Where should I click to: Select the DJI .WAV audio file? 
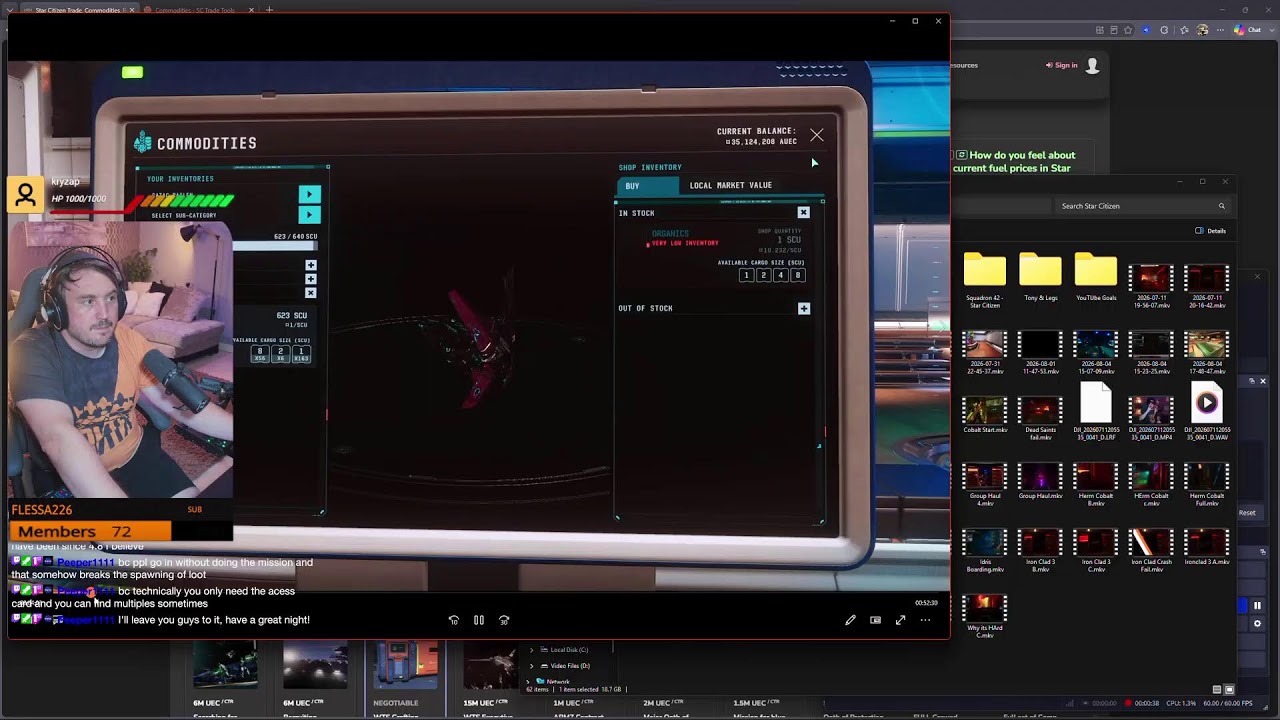point(1207,412)
